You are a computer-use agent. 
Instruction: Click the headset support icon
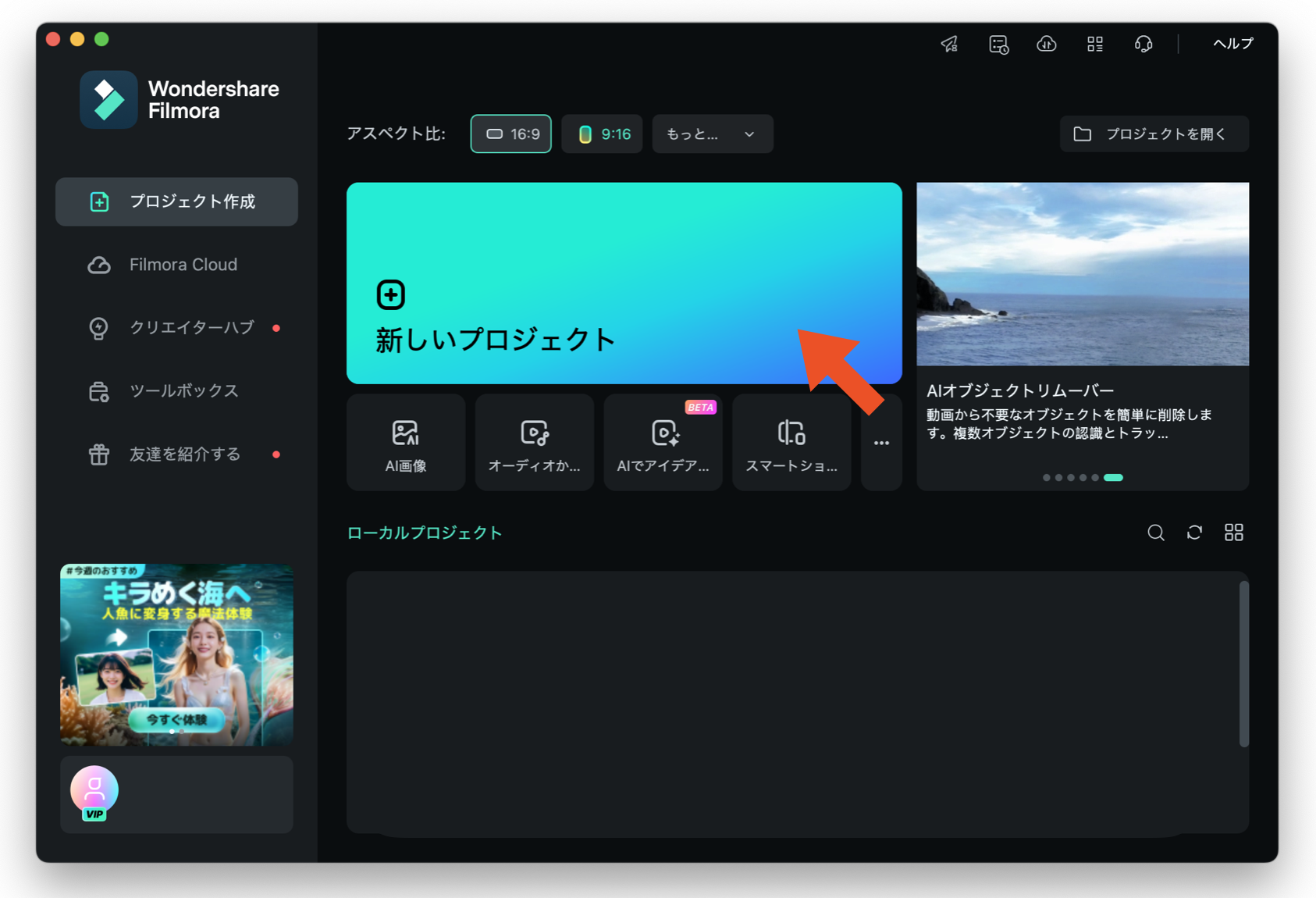(1143, 44)
